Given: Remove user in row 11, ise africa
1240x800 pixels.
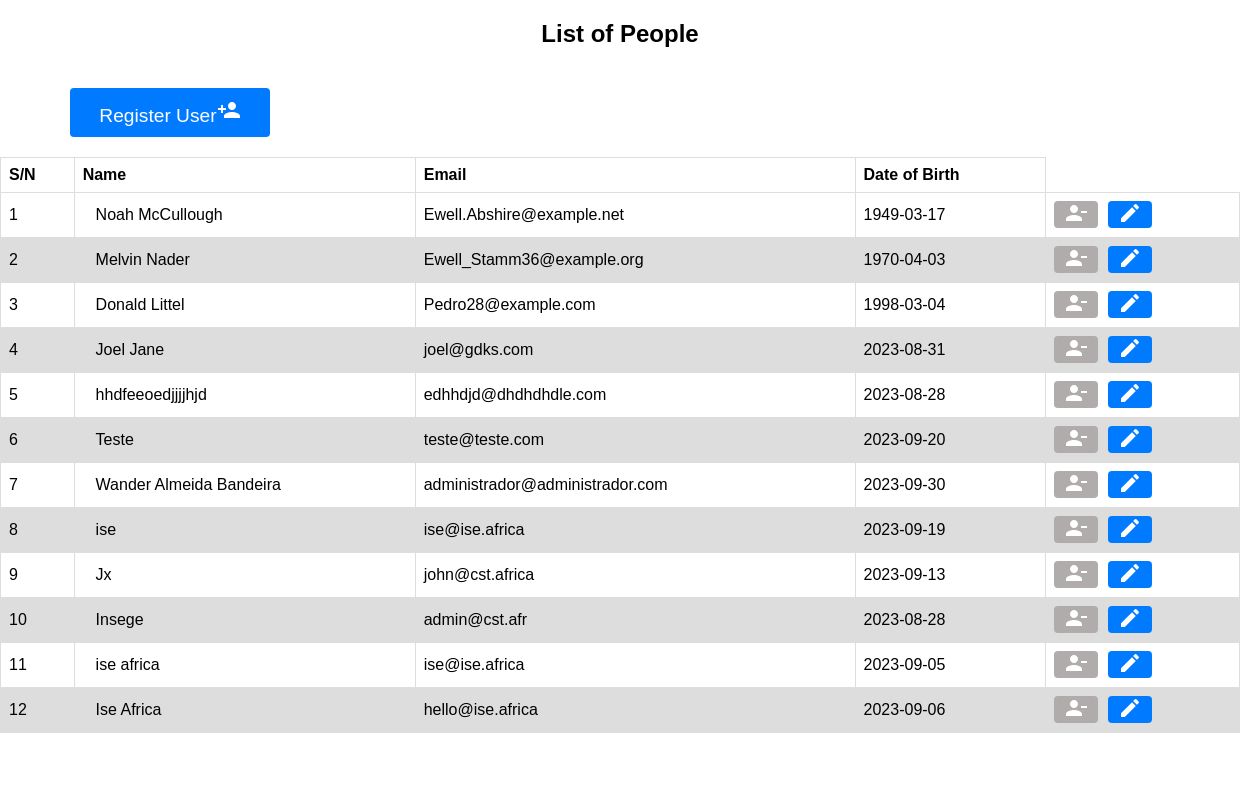Looking at the screenshot, I should [1076, 665].
